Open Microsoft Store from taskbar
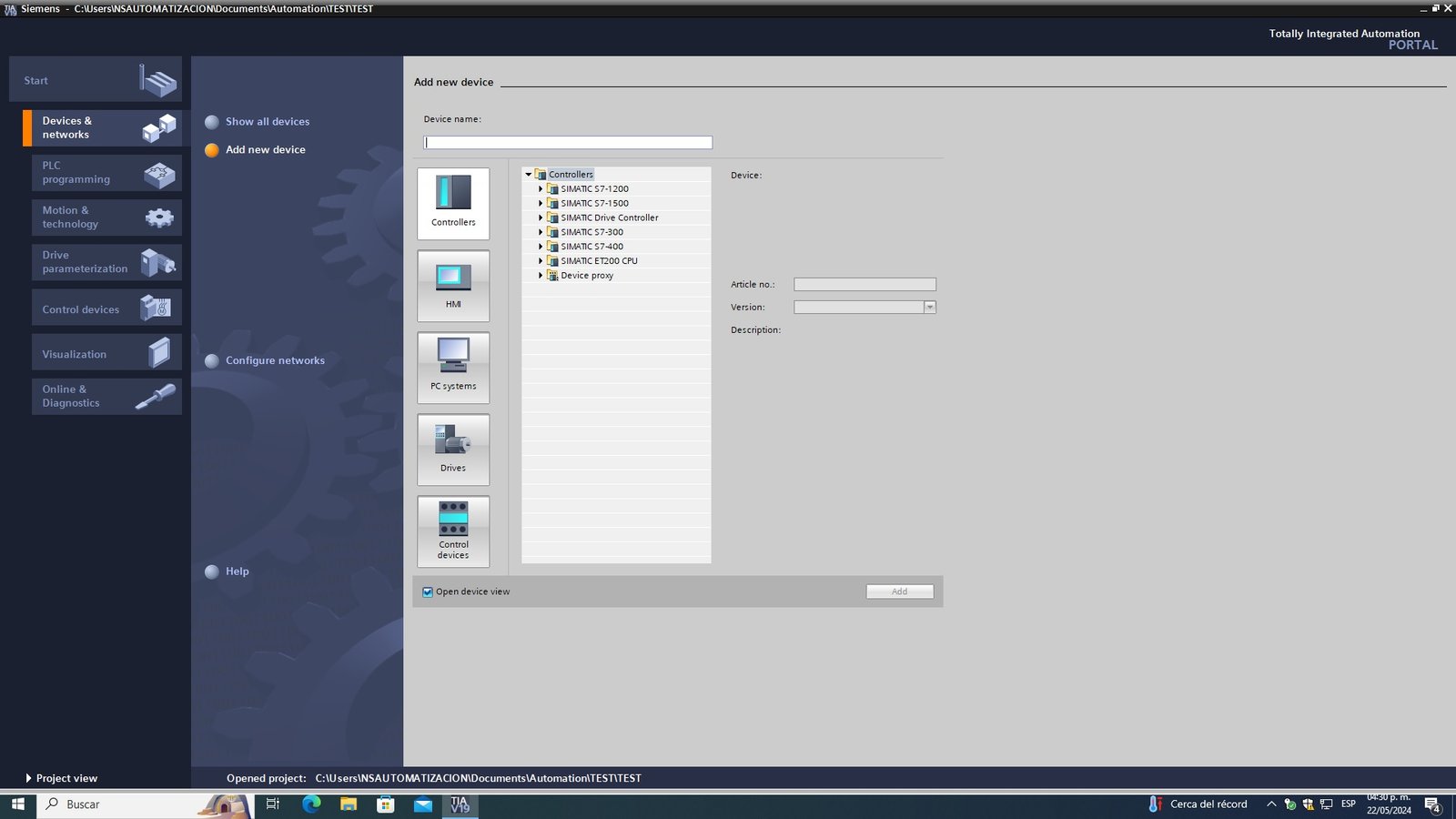The height and width of the screenshot is (819, 1456). click(x=386, y=804)
